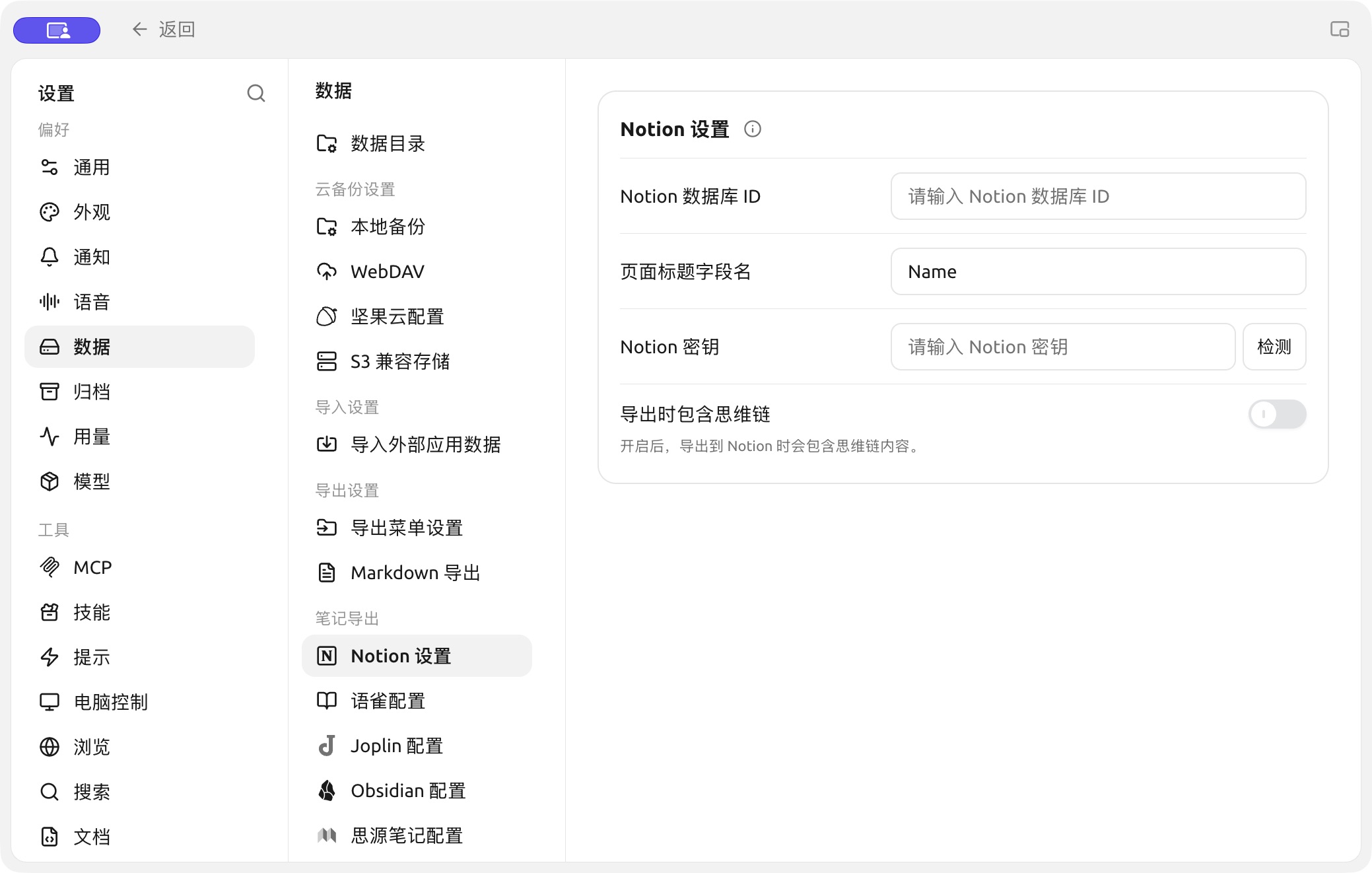
Task: Open 本地备份 local backup
Action: click(417, 227)
